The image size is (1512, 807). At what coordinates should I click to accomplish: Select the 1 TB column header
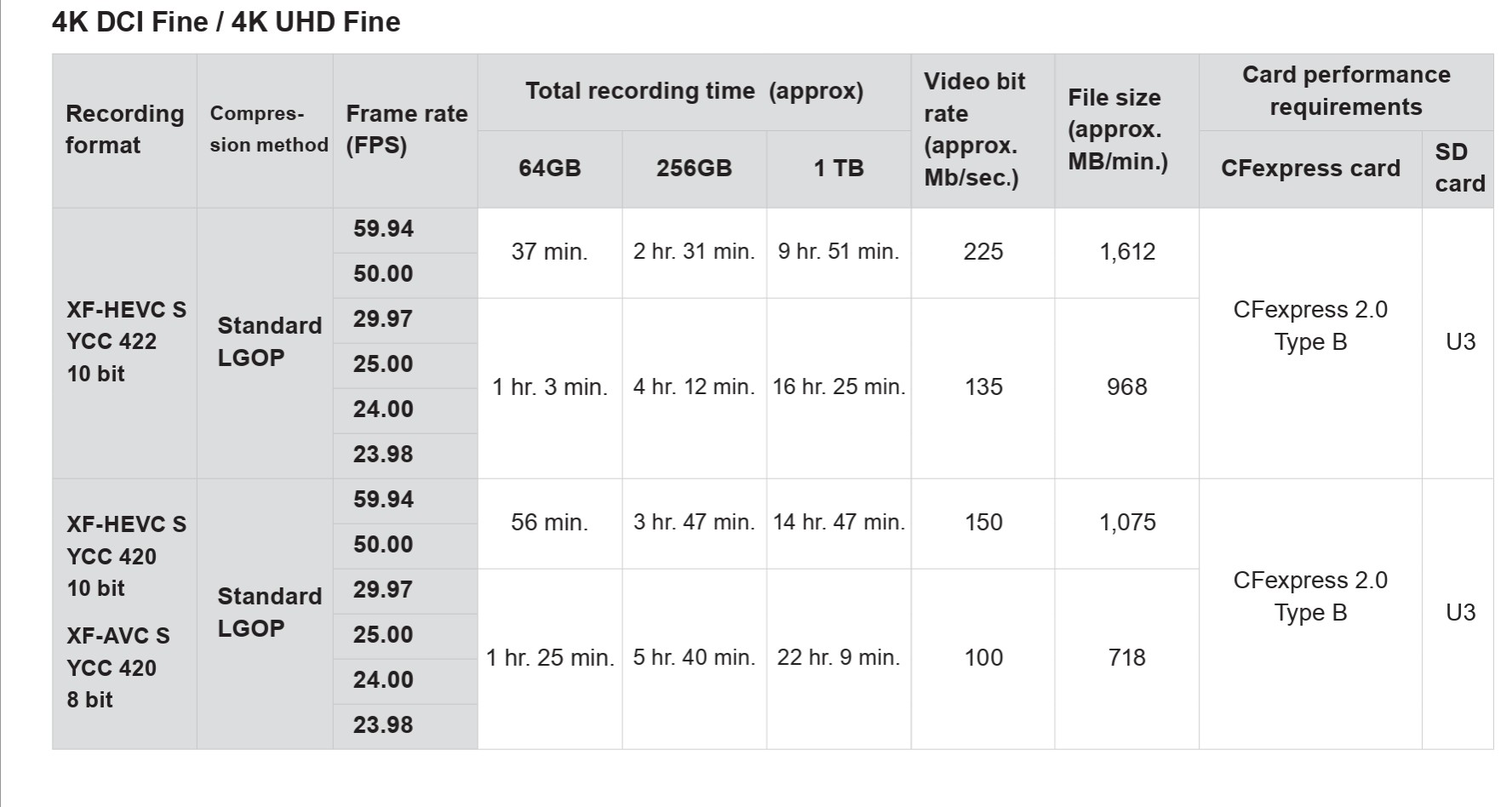tap(839, 168)
